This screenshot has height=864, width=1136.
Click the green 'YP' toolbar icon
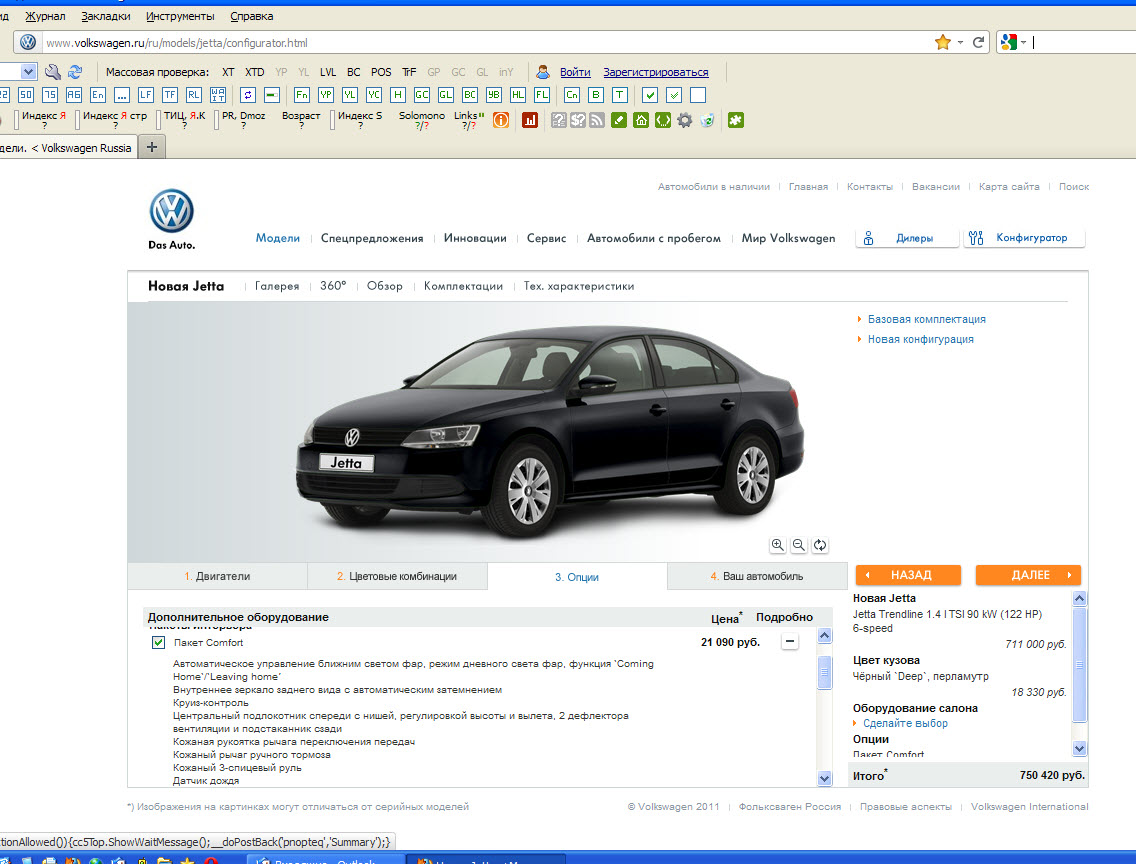(326, 95)
